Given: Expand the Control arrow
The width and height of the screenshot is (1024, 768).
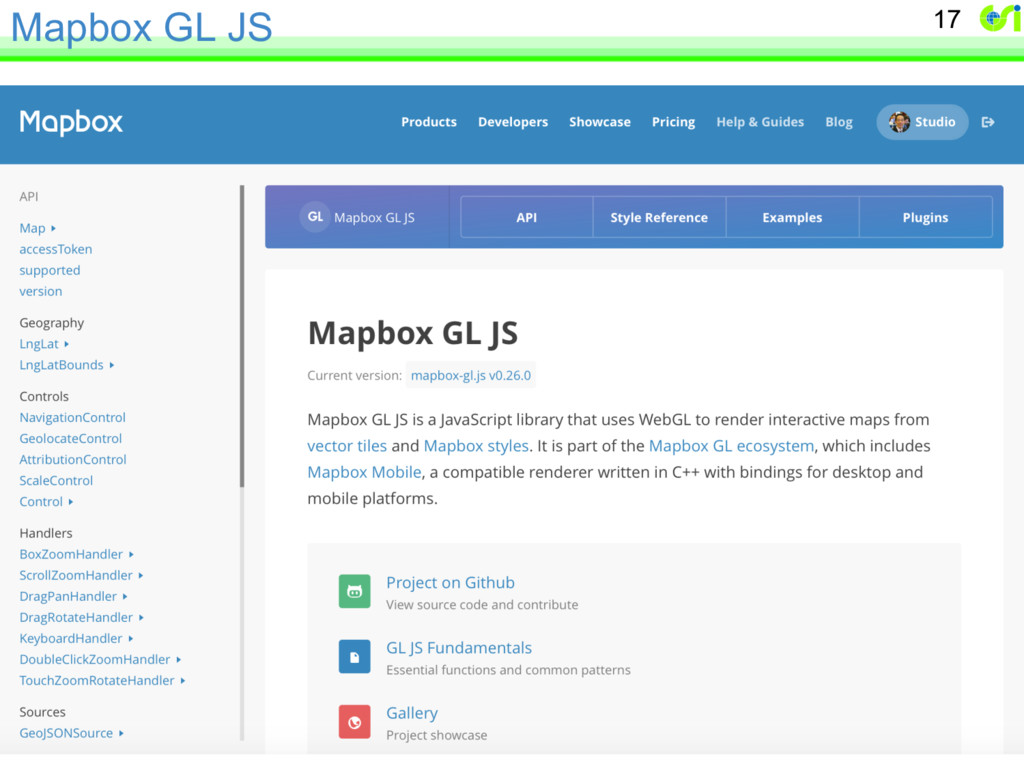Looking at the screenshot, I should point(71,502).
